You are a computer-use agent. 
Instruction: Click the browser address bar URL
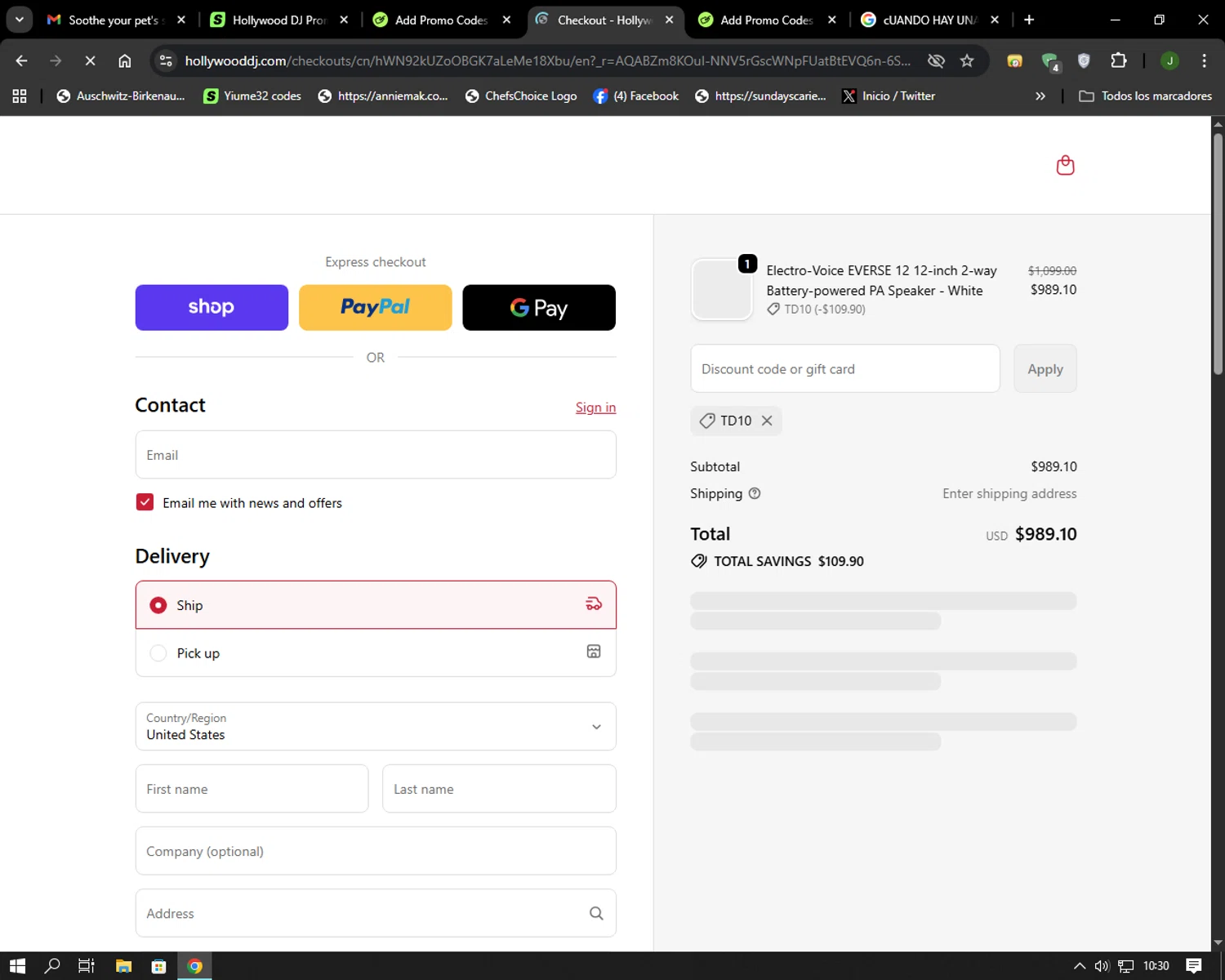(x=547, y=60)
